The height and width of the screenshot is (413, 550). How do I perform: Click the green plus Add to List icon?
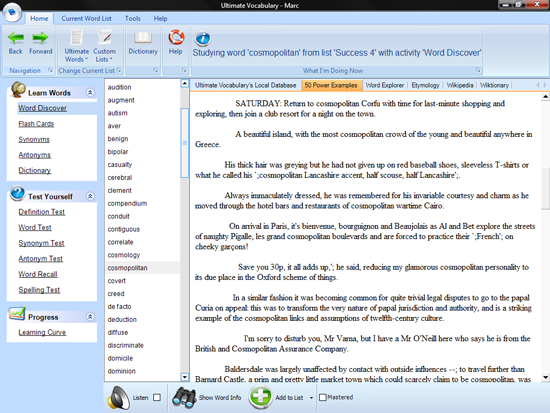point(261,397)
